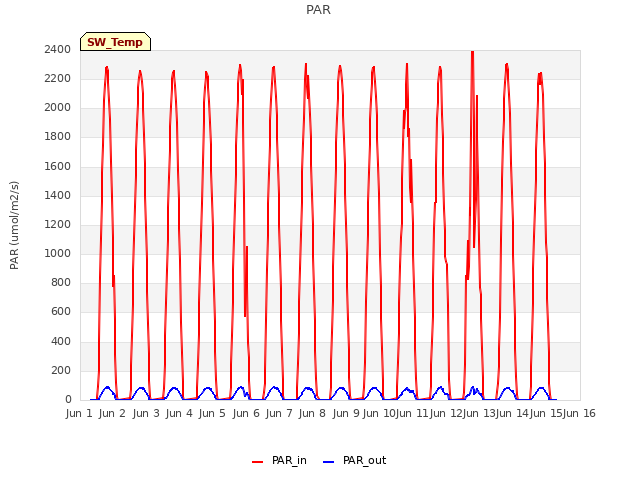Click the 1600 y-axis label
Image resolution: width=640 pixels, height=480 pixels.
point(58,167)
